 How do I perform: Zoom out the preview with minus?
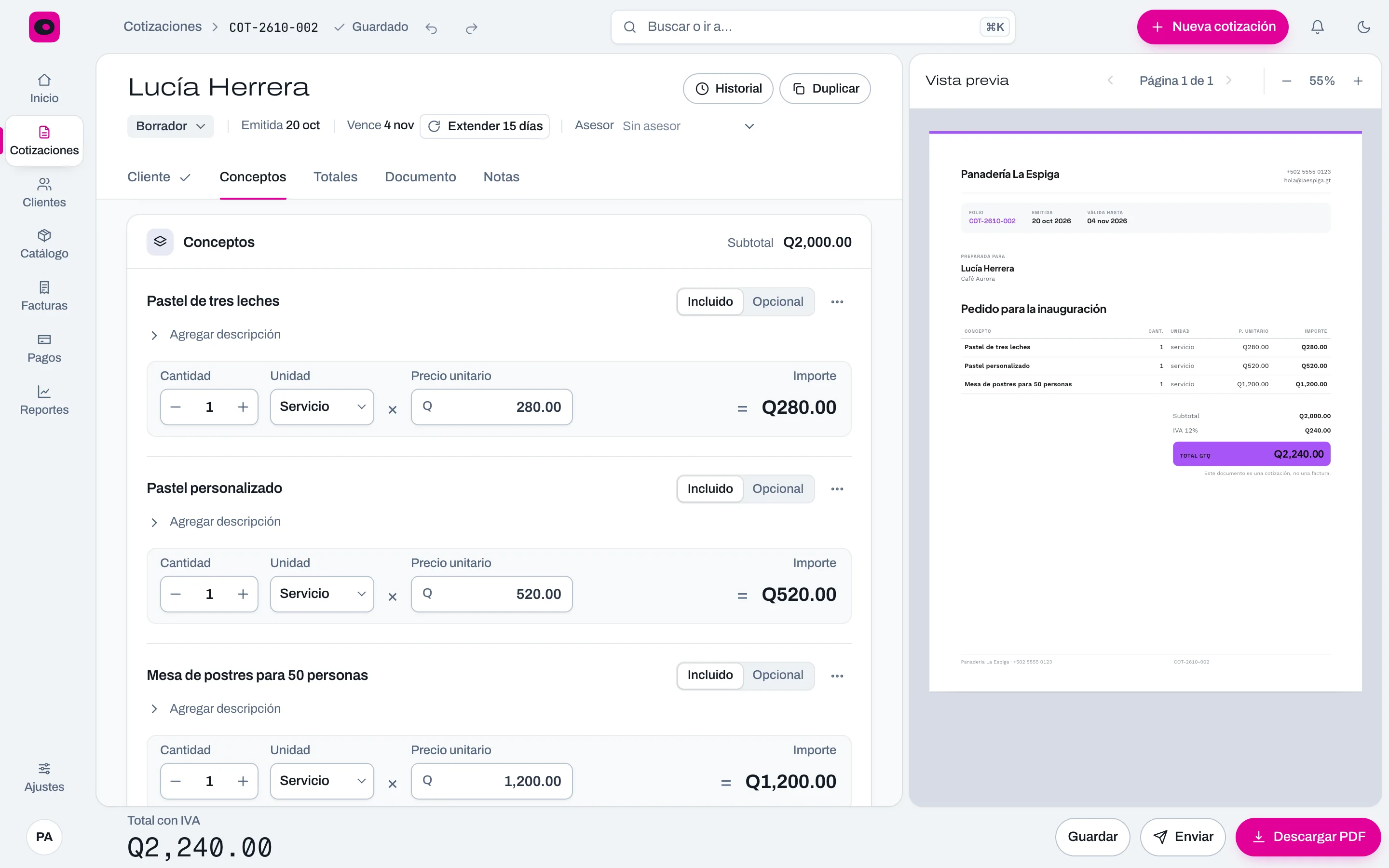(x=1286, y=81)
